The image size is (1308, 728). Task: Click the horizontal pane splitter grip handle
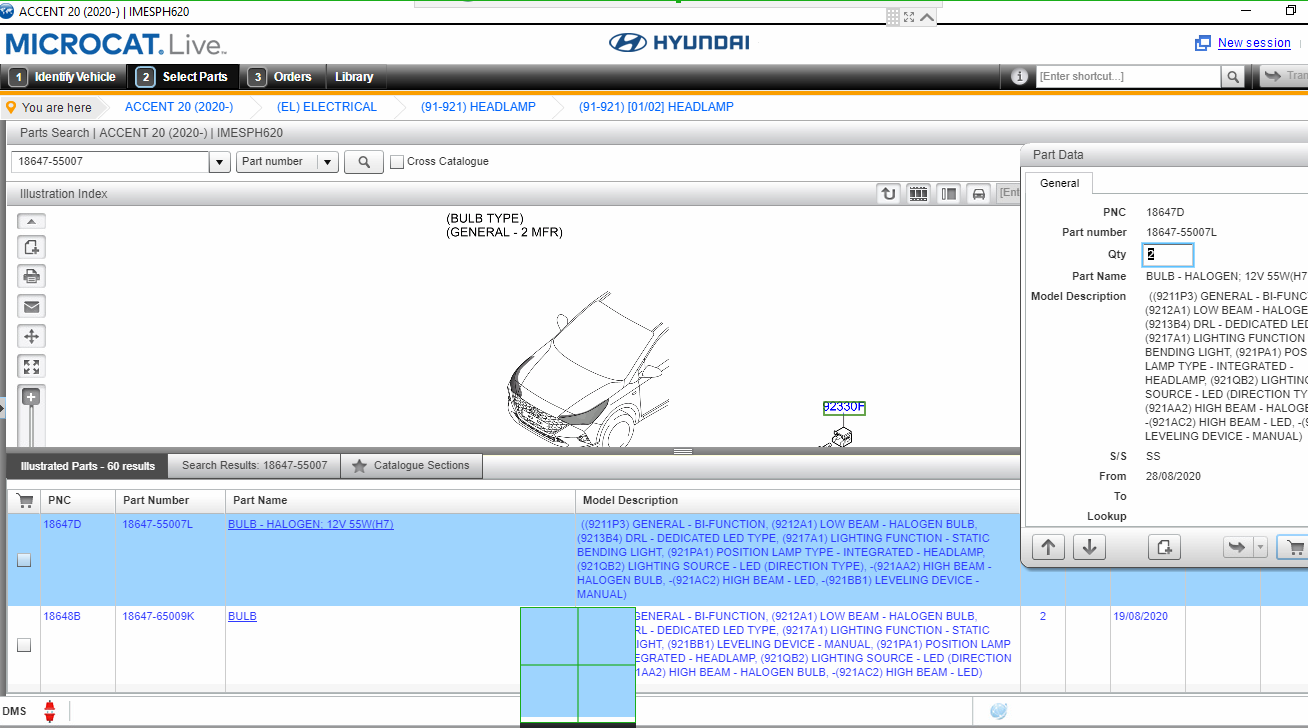point(683,451)
